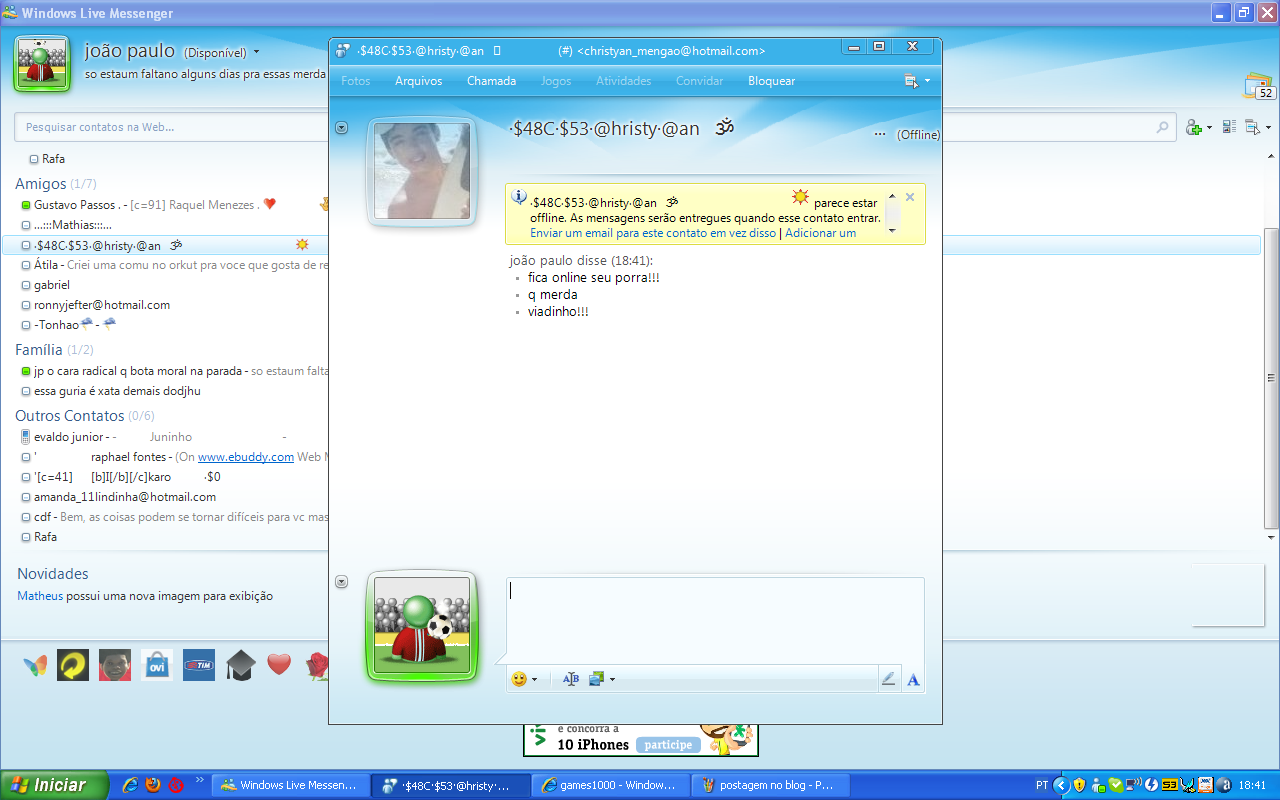
Task: Click the 10 iPhones participe ad
Action: pyautogui.click(x=641, y=740)
